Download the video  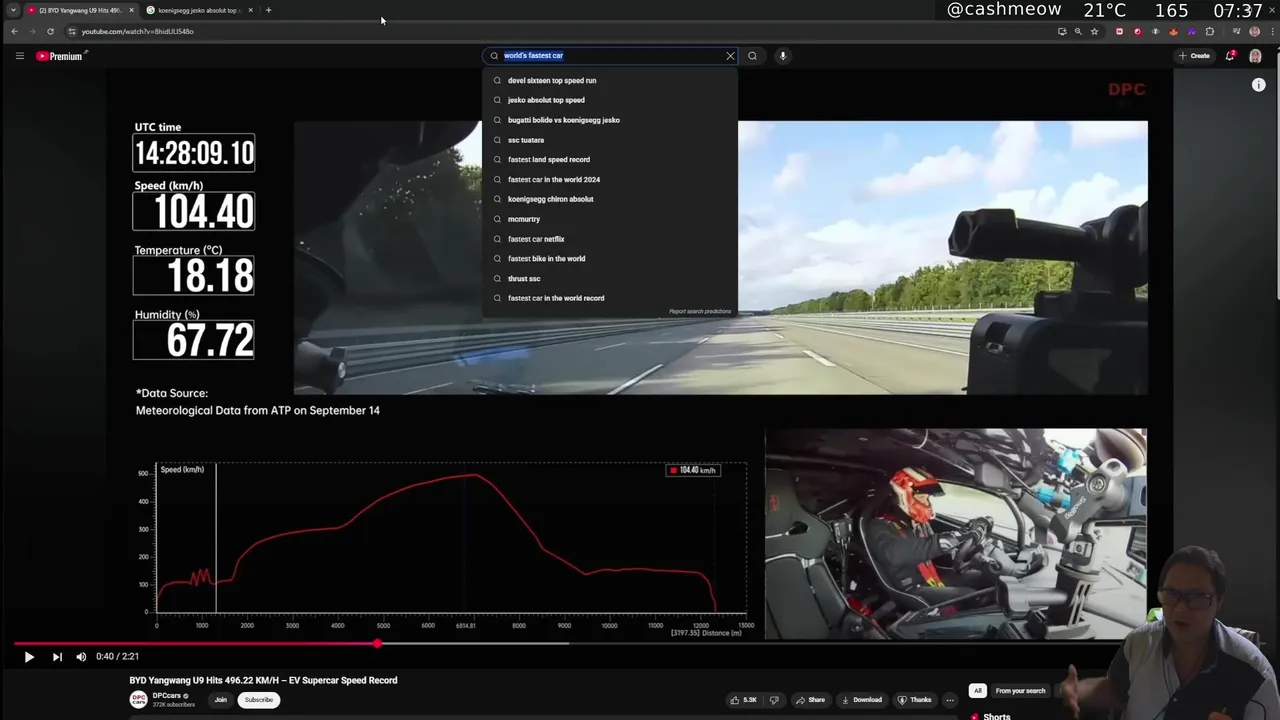861,700
